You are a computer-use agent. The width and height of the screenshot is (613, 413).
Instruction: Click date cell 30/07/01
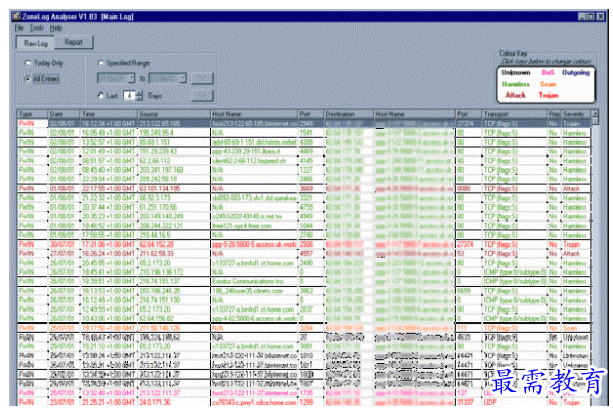64,244
